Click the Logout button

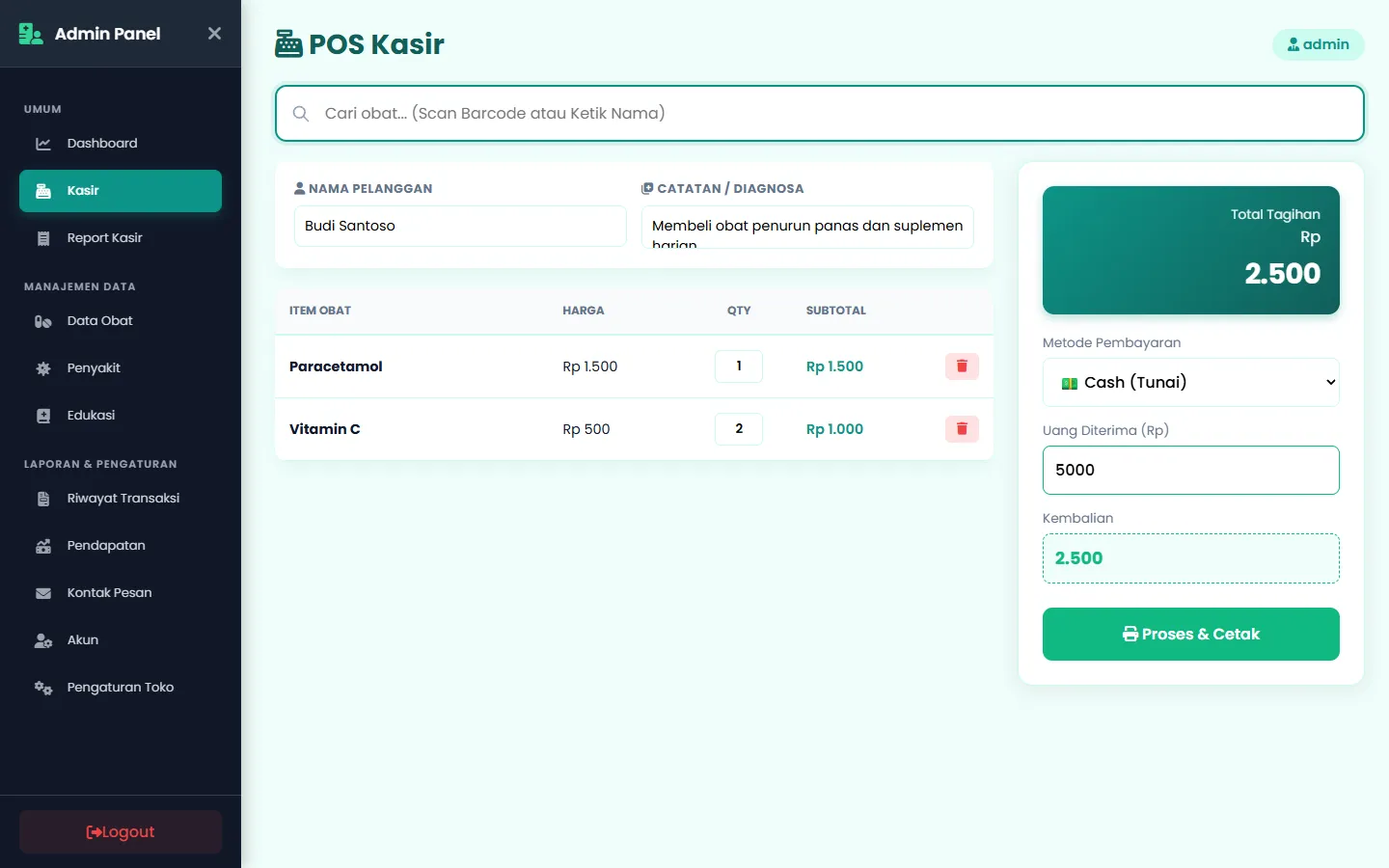(x=121, y=832)
